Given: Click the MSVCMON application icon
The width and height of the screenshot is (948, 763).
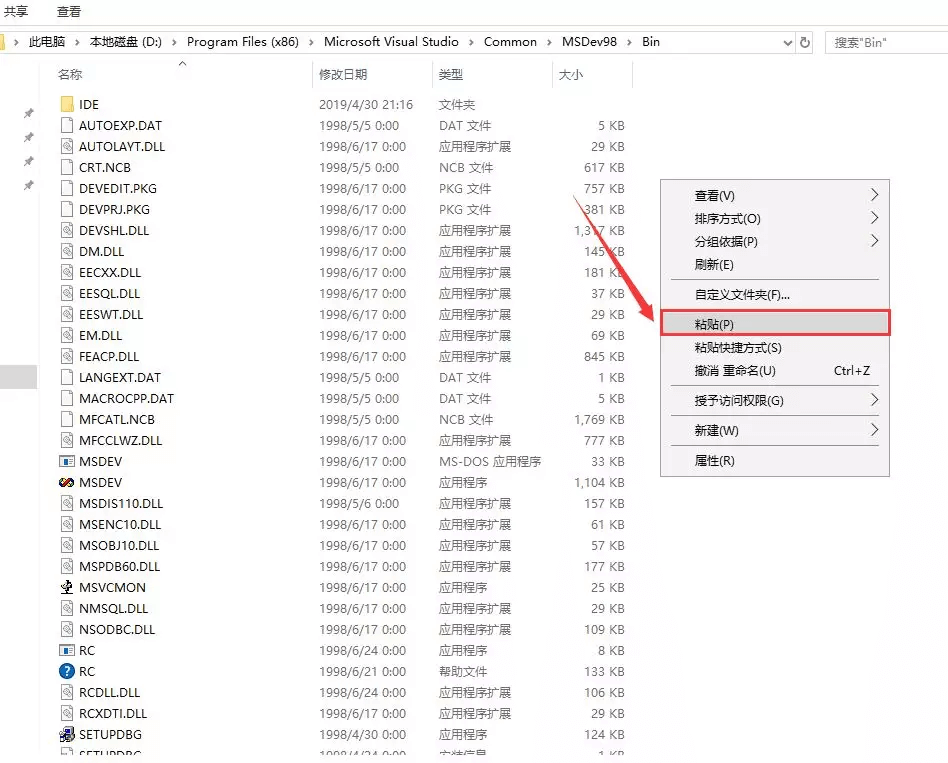Looking at the screenshot, I should [x=67, y=587].
